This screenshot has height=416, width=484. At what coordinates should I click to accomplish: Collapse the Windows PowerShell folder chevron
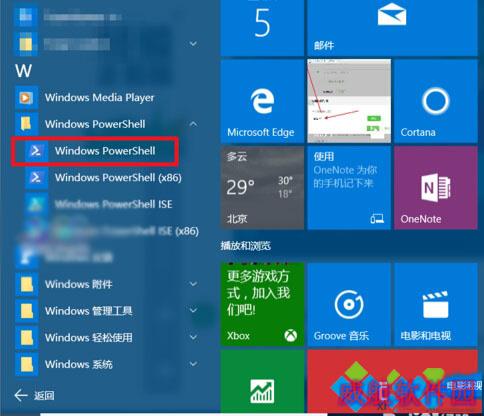193,124
